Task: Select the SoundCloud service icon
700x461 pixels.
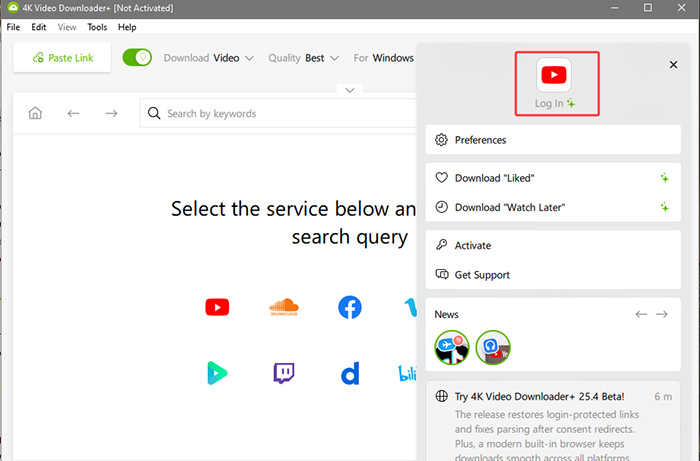Action: click(283, 307)
